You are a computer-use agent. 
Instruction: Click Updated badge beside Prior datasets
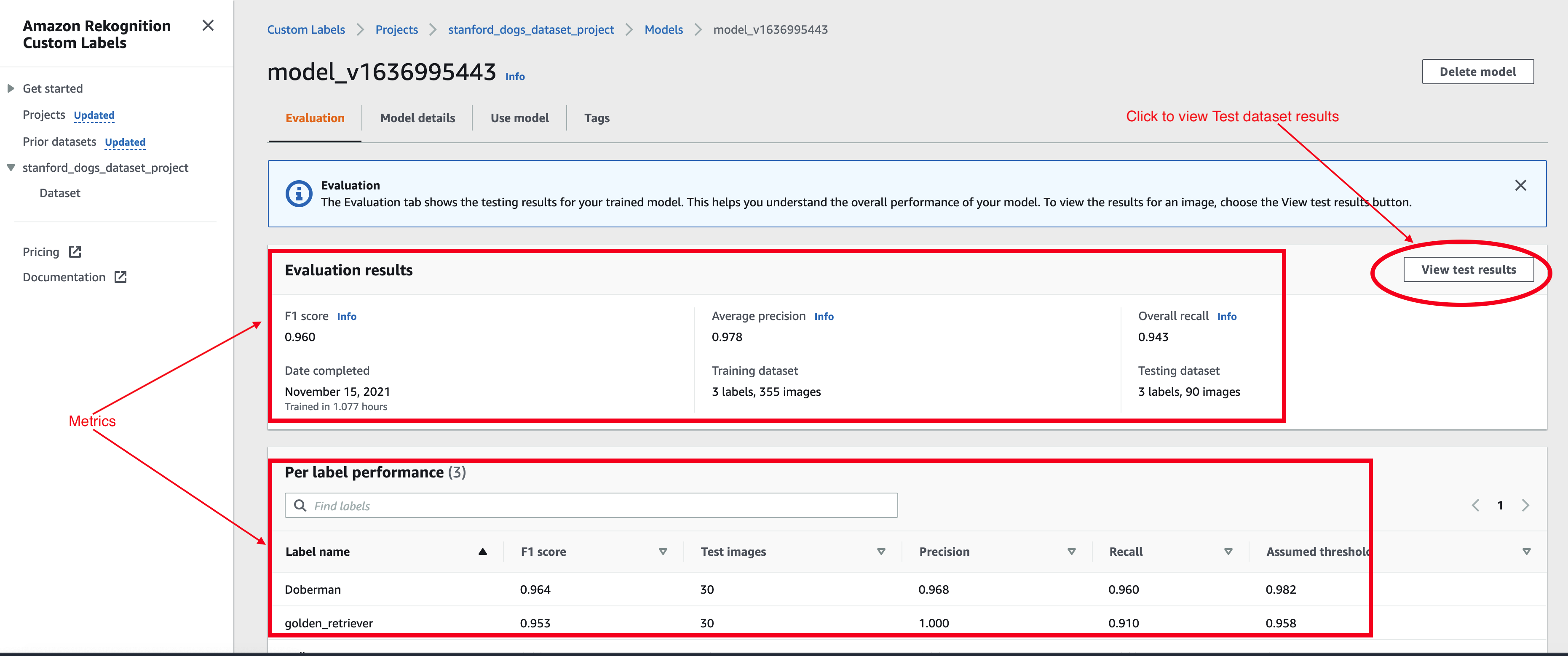coord(125,142)
